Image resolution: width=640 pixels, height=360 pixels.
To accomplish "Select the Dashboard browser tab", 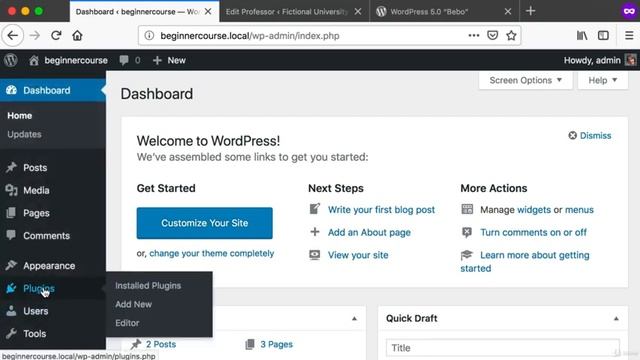I will coord(138,12).
